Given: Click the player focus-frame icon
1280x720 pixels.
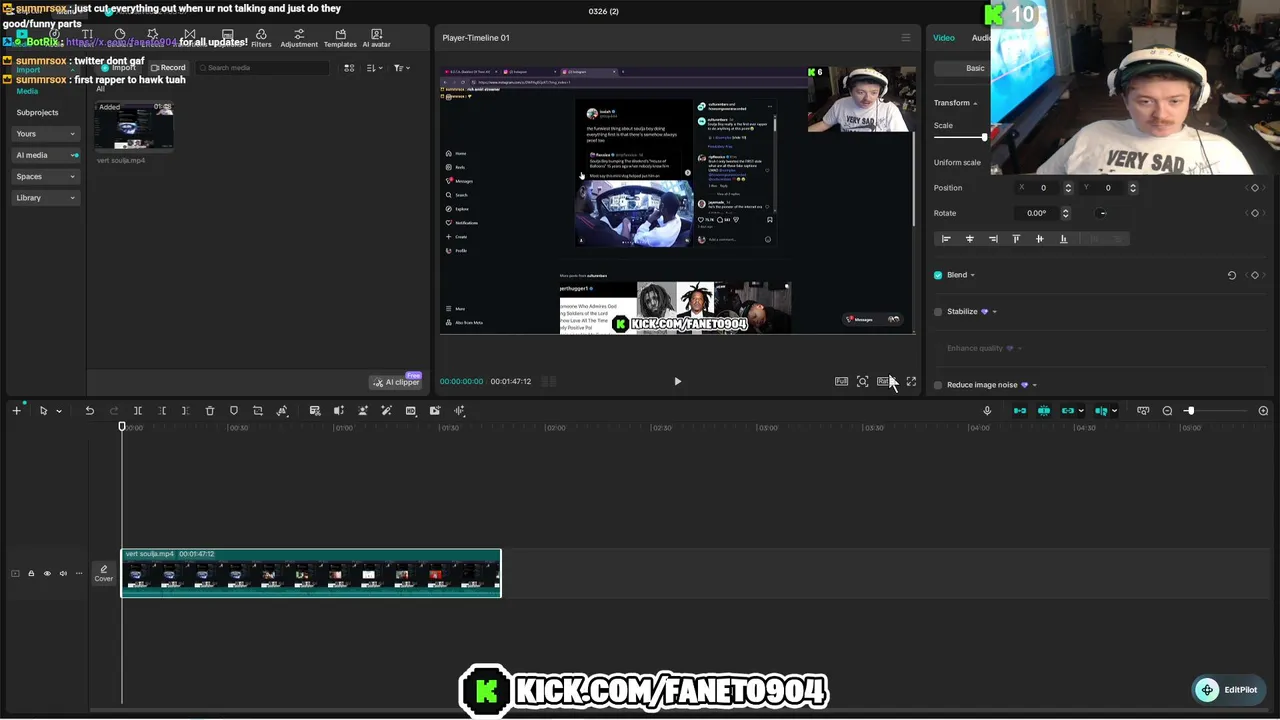Looking at the screenshot, I should [862, 381].
